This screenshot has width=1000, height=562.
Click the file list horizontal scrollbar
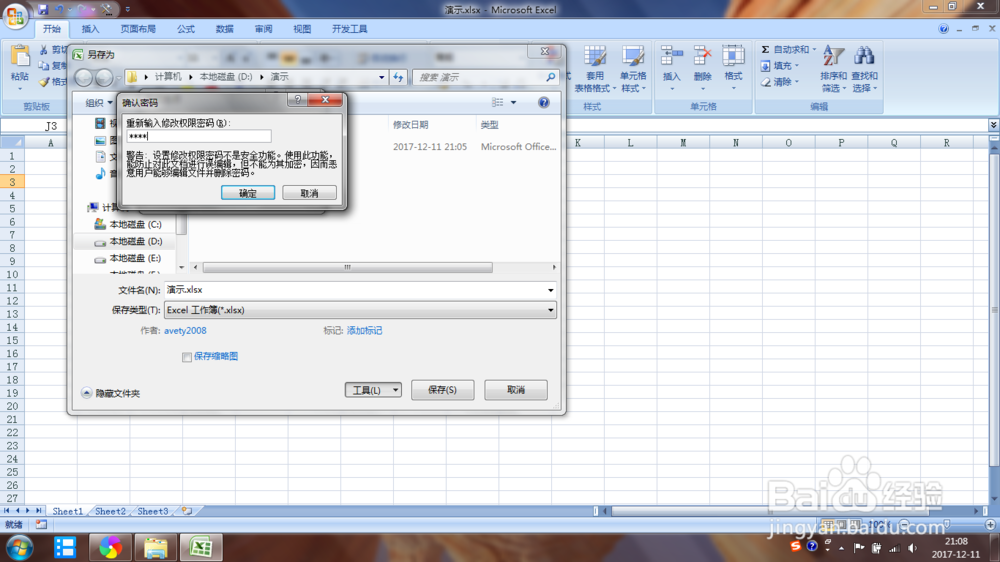[348, 267]
